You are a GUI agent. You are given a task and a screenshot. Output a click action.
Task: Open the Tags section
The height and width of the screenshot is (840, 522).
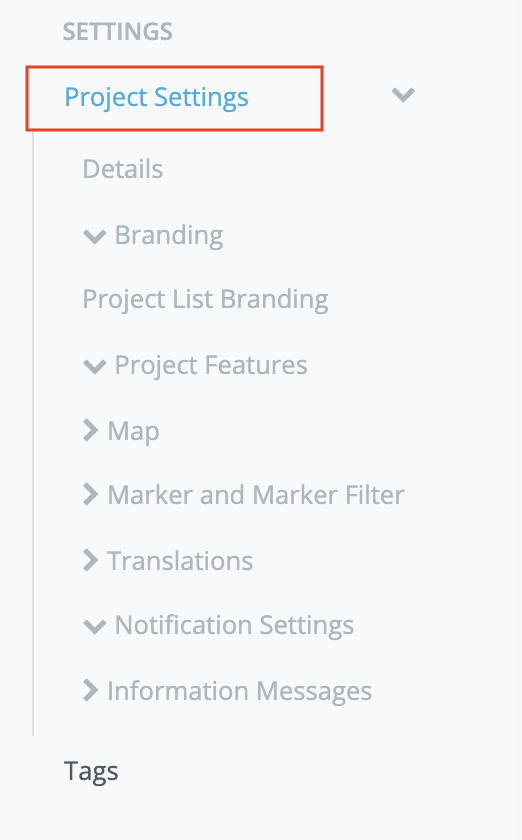click(91, 772)
